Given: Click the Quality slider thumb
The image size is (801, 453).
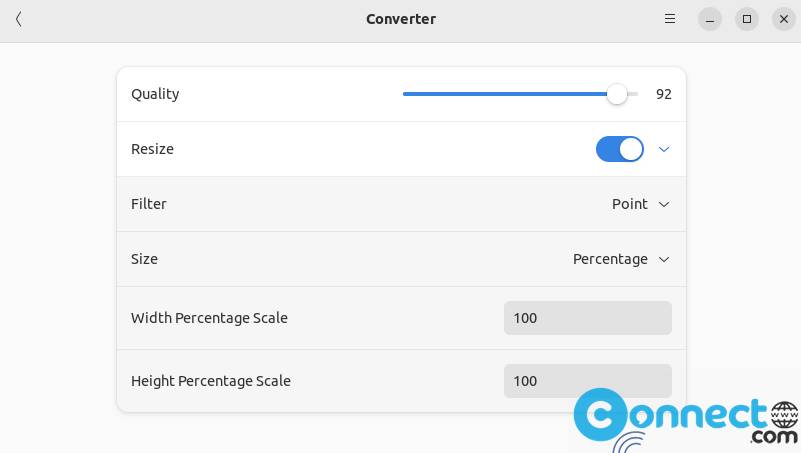Looking at the screenshot, I should [617, 94].
